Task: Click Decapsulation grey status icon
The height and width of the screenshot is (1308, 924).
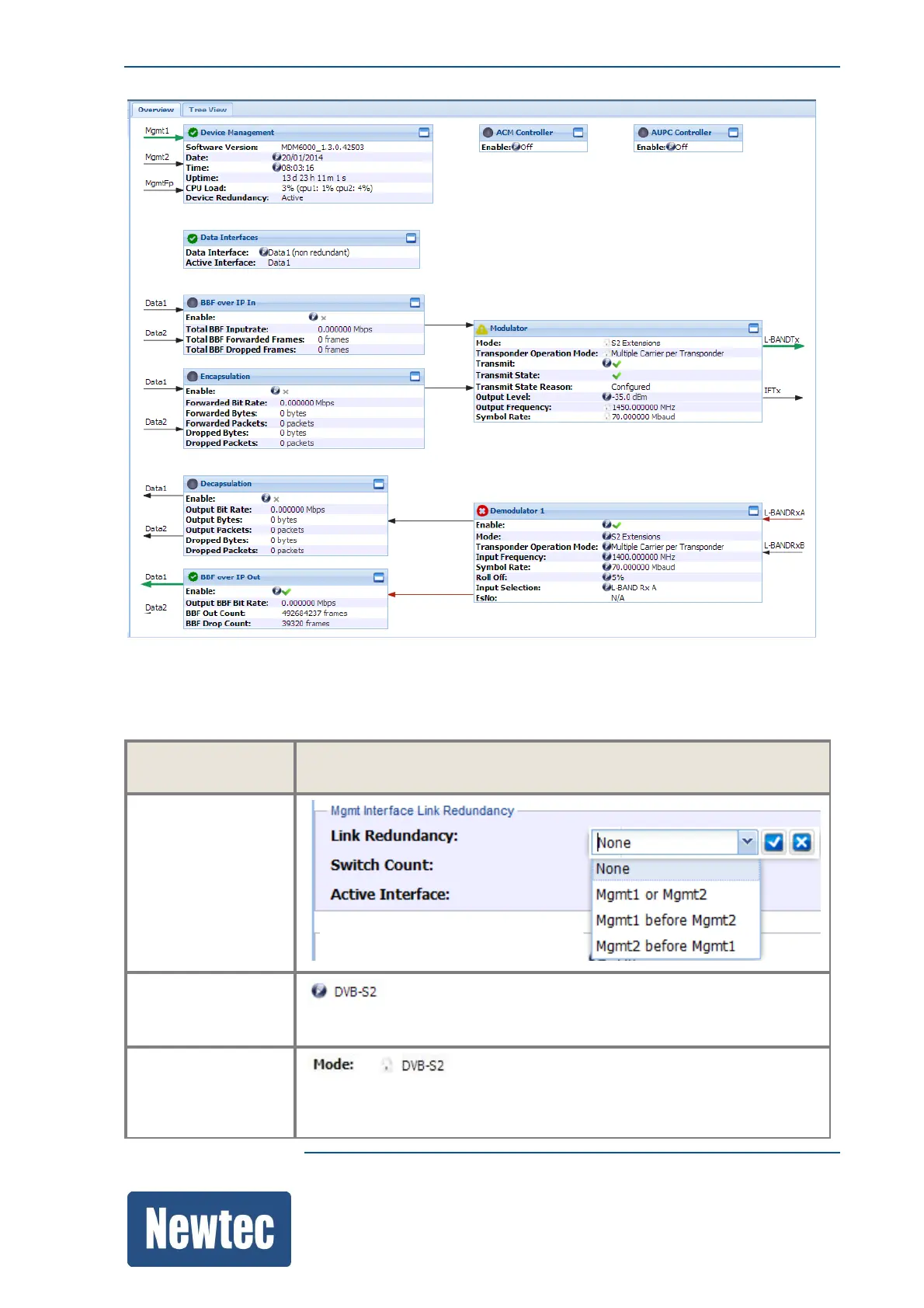Action: tap(193, 484)
